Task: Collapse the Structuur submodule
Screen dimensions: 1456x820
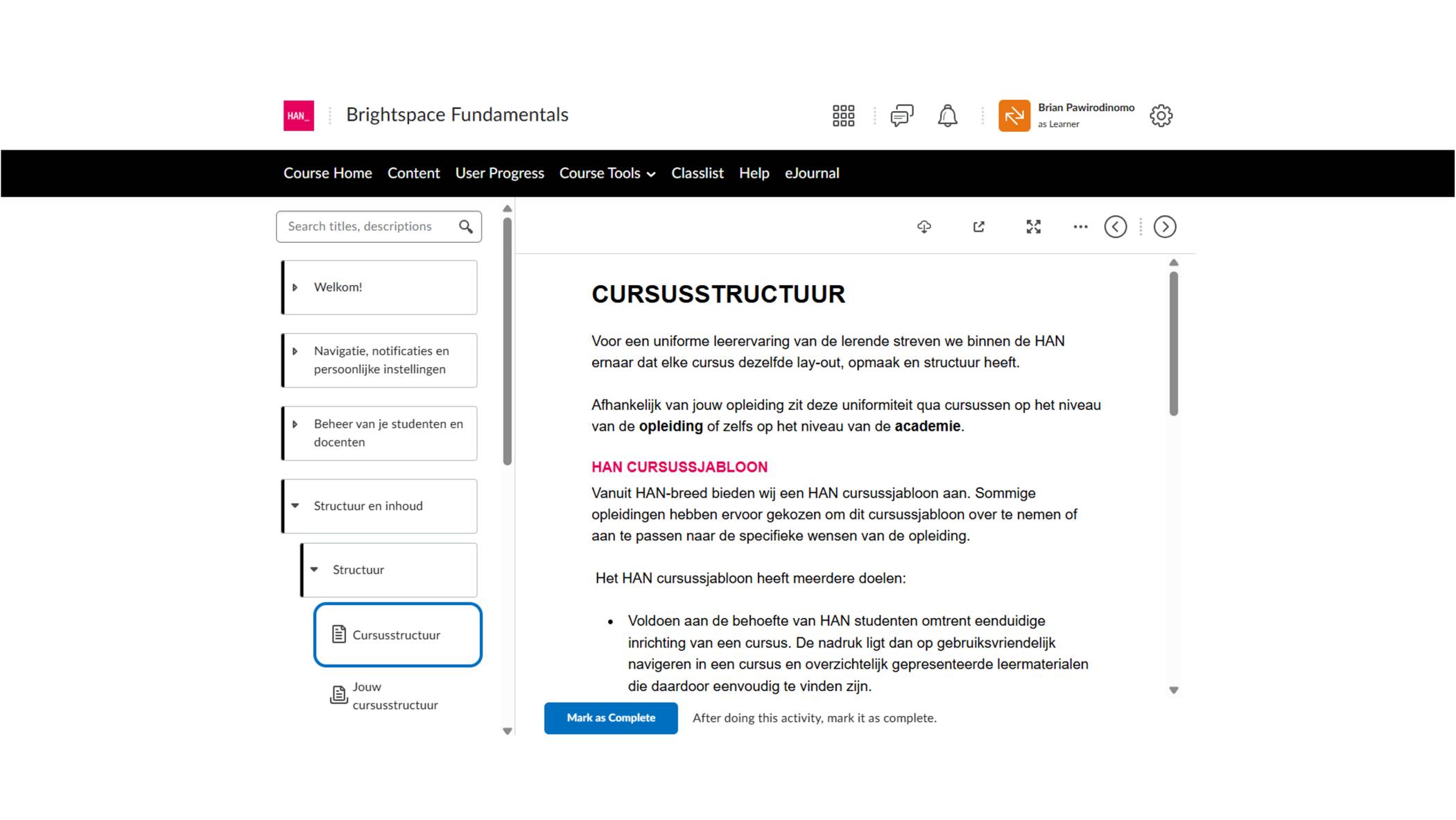Action: [x=316, y=570]
